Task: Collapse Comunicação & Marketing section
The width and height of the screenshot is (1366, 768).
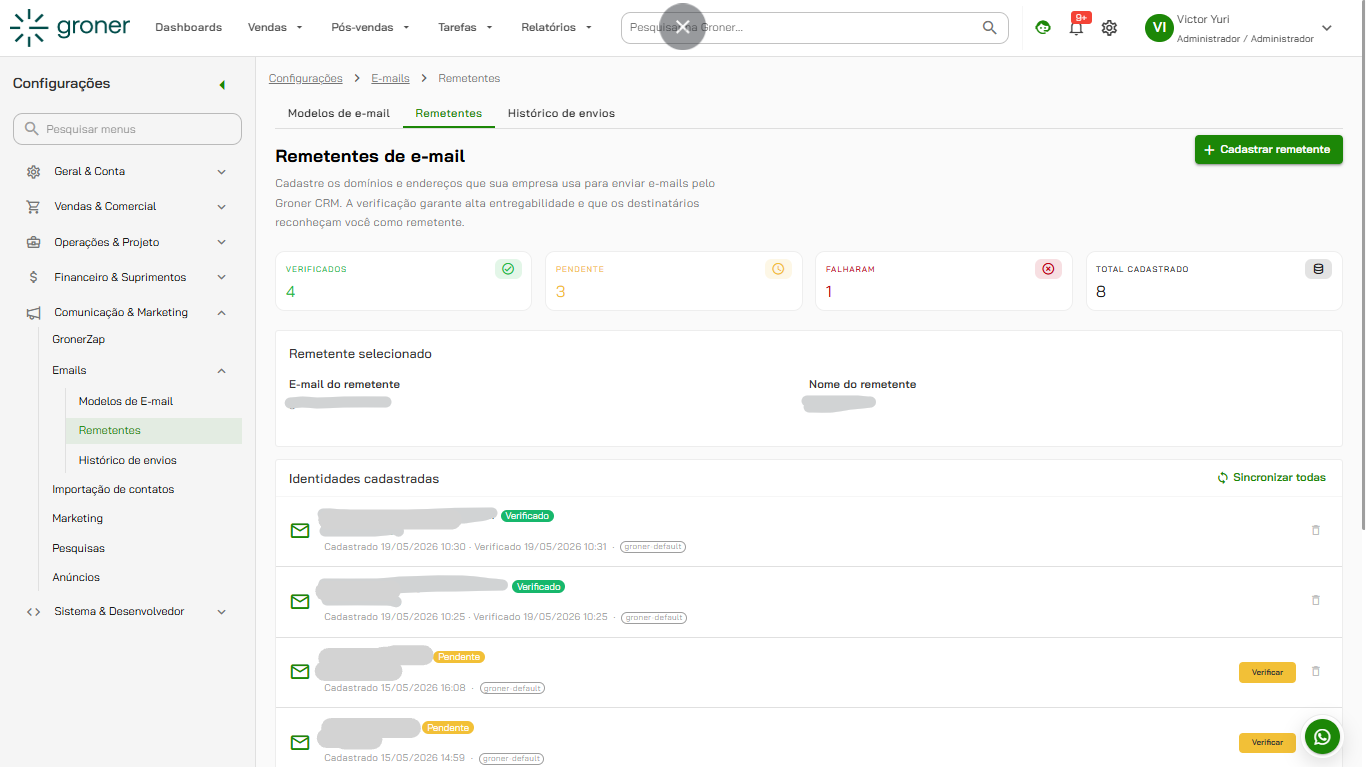Action: pyautogui.click(x=222, y=313)
